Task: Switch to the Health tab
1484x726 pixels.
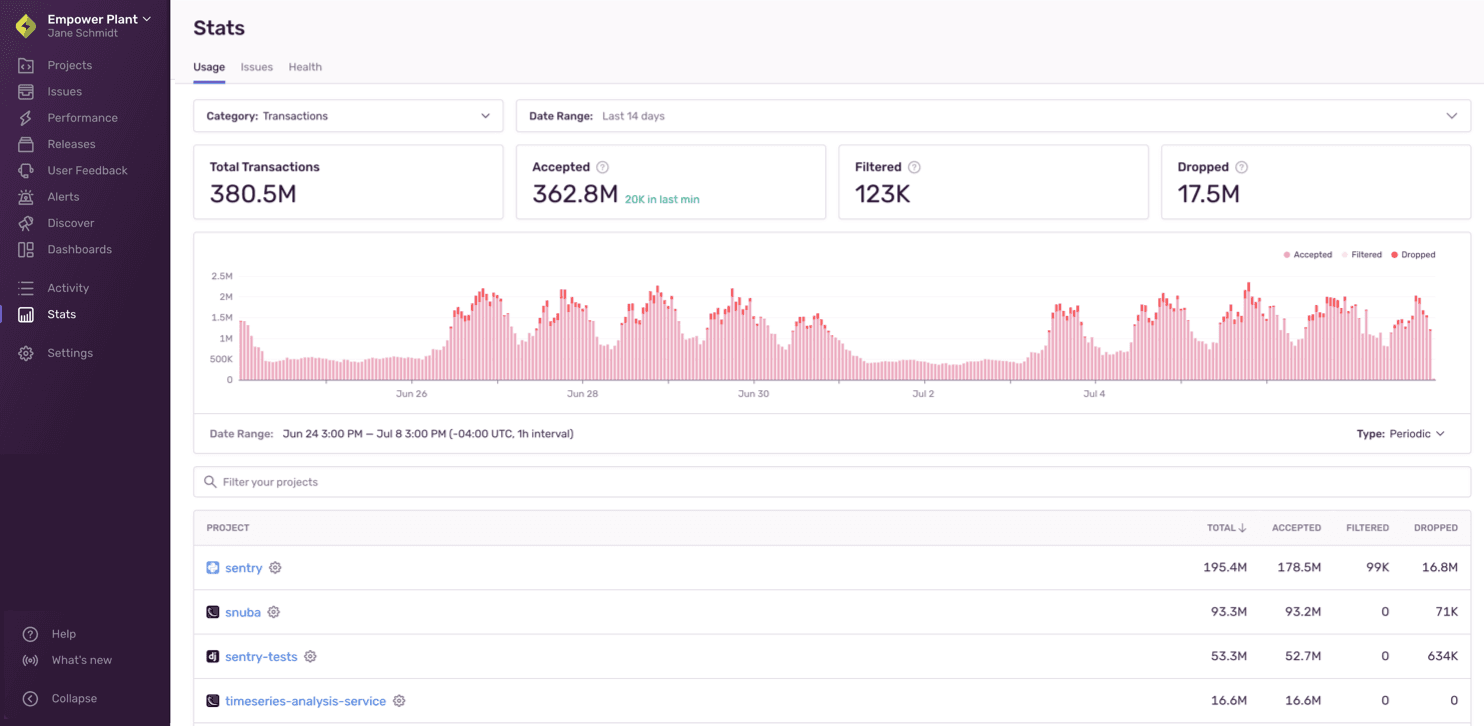Action: pyautogui.click(x=305, y=67)
